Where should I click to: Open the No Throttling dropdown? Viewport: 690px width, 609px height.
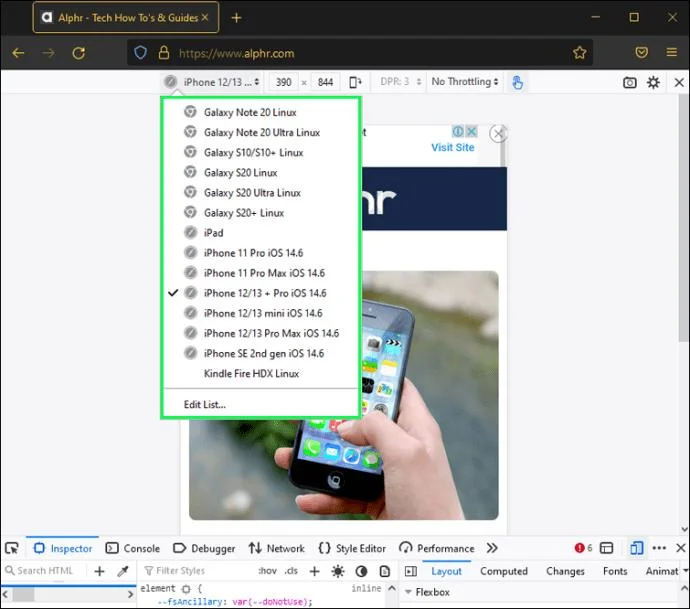pos(465,82)
